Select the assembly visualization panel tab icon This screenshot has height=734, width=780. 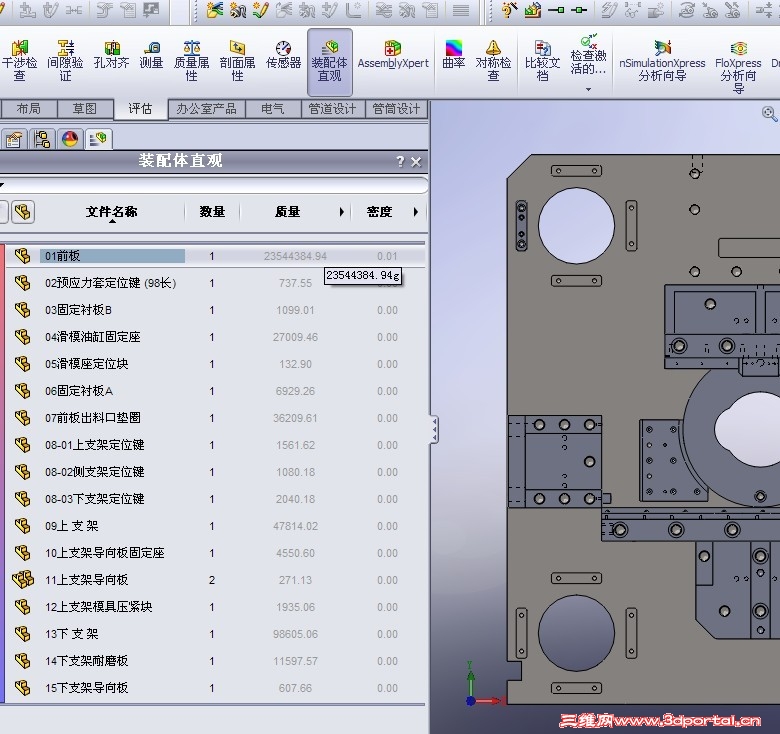click(98, 139)
